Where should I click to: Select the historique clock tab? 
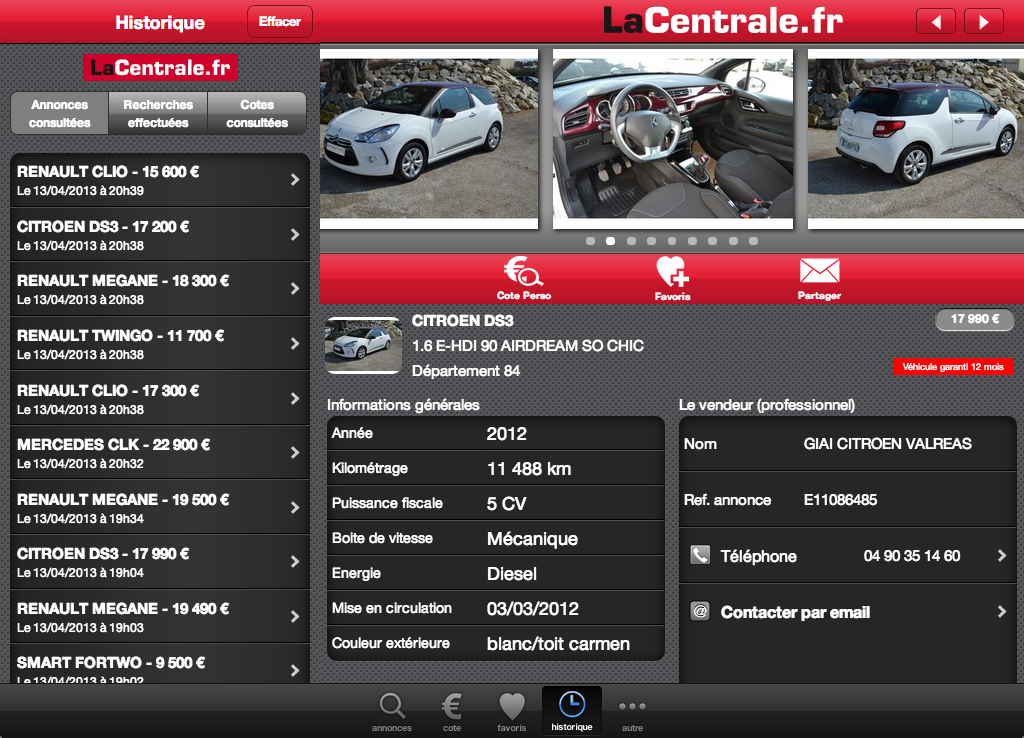point(572,711)
